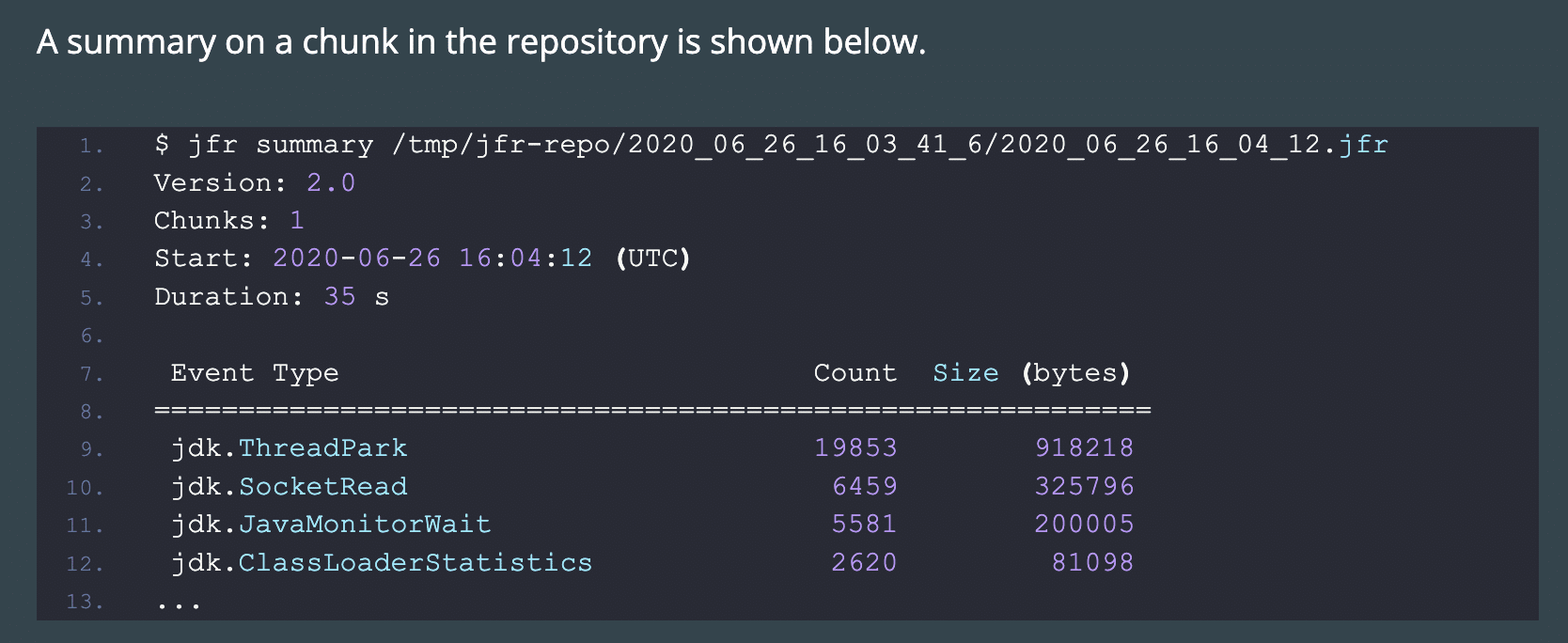Click the duration value 35
Image resolution: width=1568 pixels, height=643 pixels.
tap(339, 297)
